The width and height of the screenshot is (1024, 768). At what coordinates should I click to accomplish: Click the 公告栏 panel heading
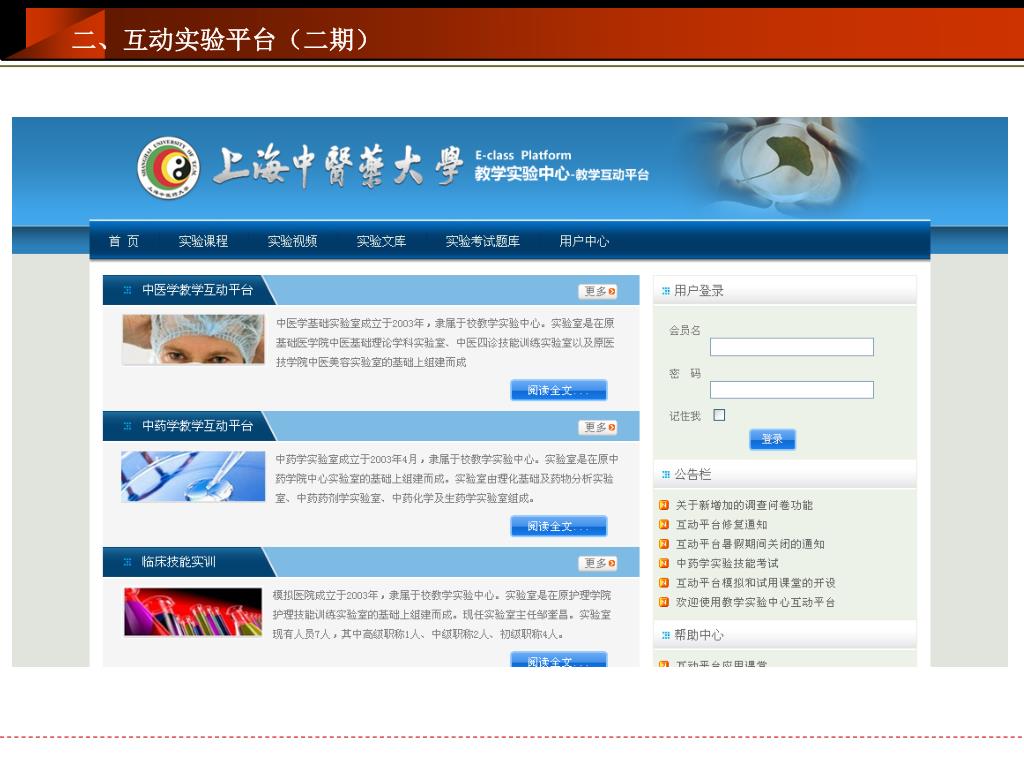(x=692, y=474)
